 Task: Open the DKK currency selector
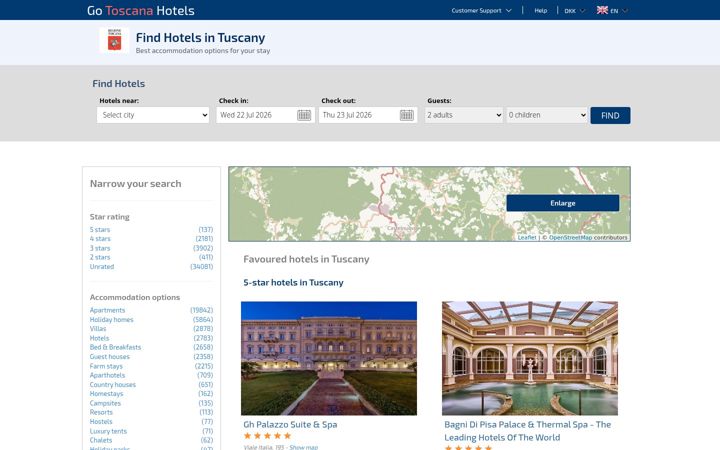pyautogui.click(x=574, y=11)
